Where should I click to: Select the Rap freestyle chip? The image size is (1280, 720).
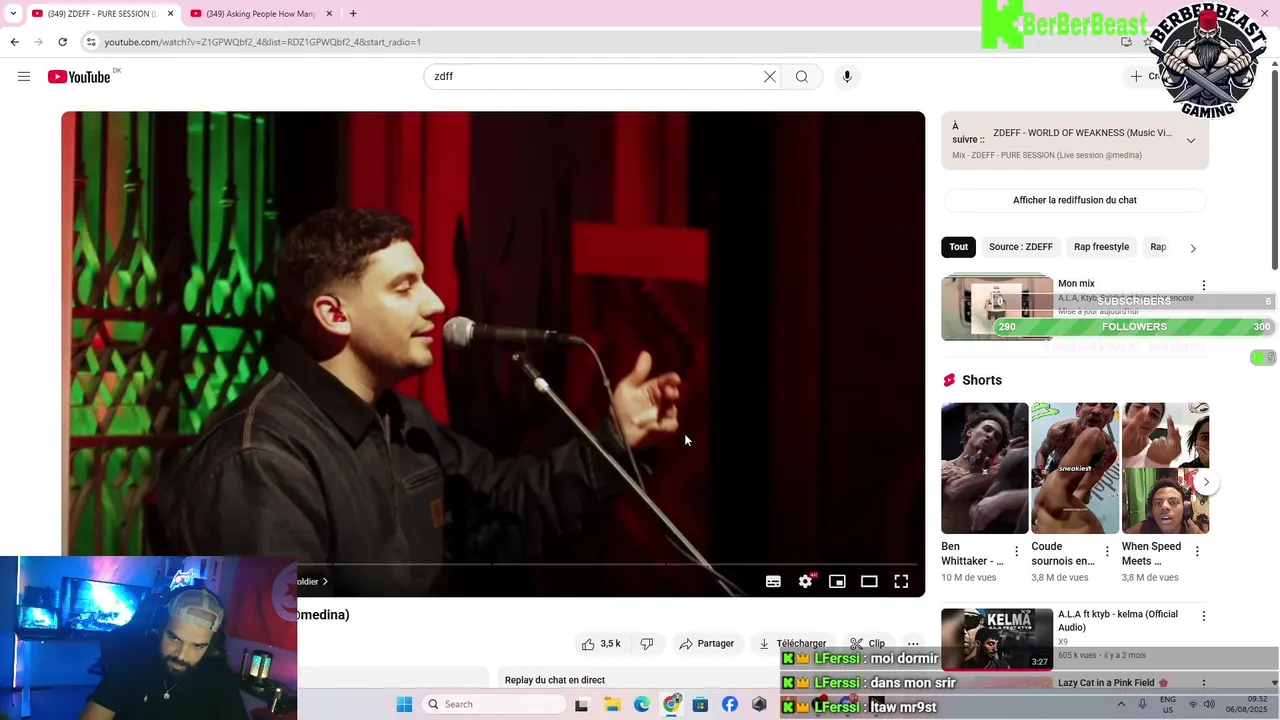1101,247
